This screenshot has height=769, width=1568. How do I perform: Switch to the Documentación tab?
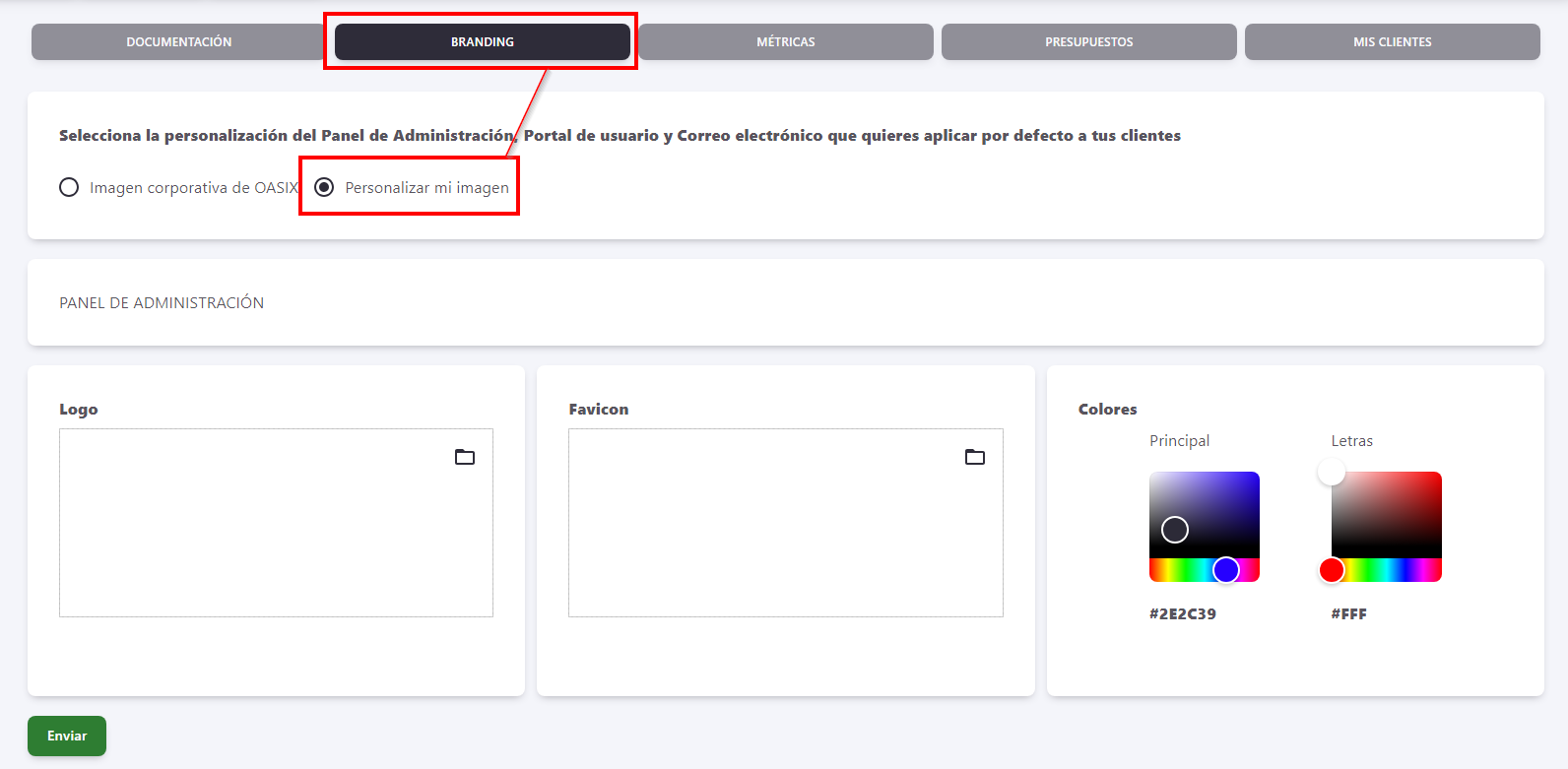(178, 42)
